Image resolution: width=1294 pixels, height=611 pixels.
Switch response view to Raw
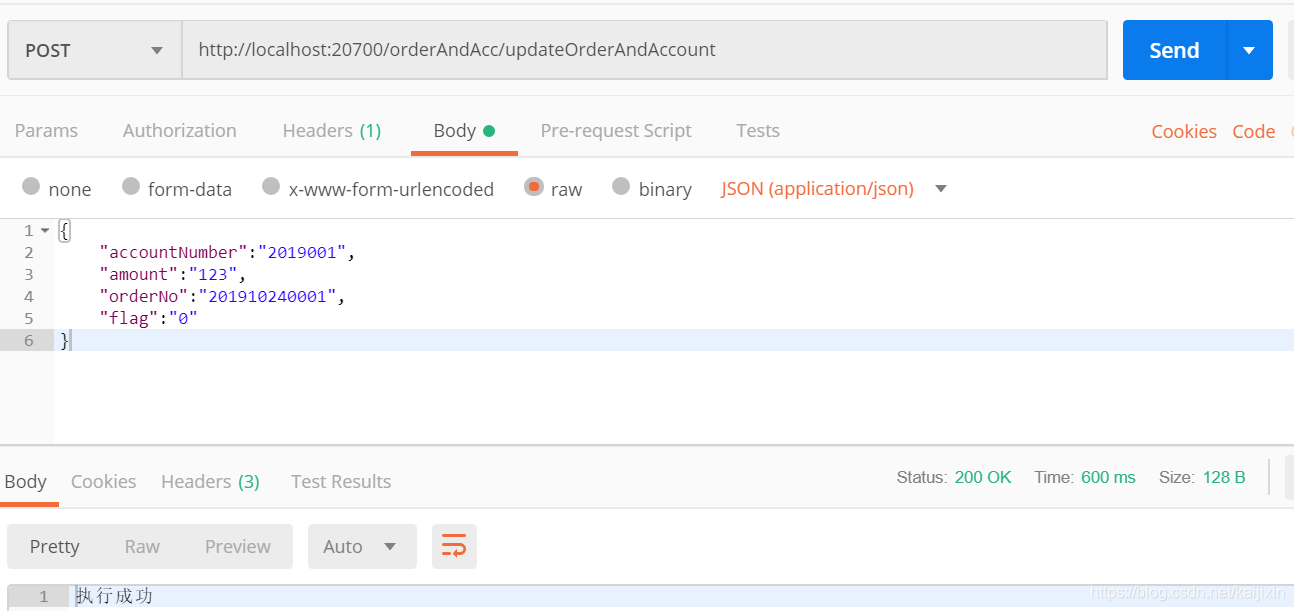142,546
